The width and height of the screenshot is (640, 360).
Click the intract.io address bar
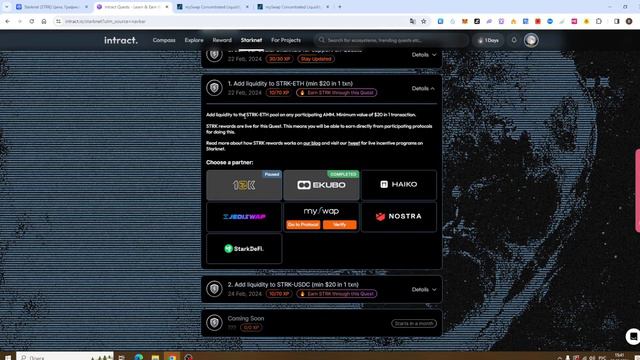tap(233, 21)
